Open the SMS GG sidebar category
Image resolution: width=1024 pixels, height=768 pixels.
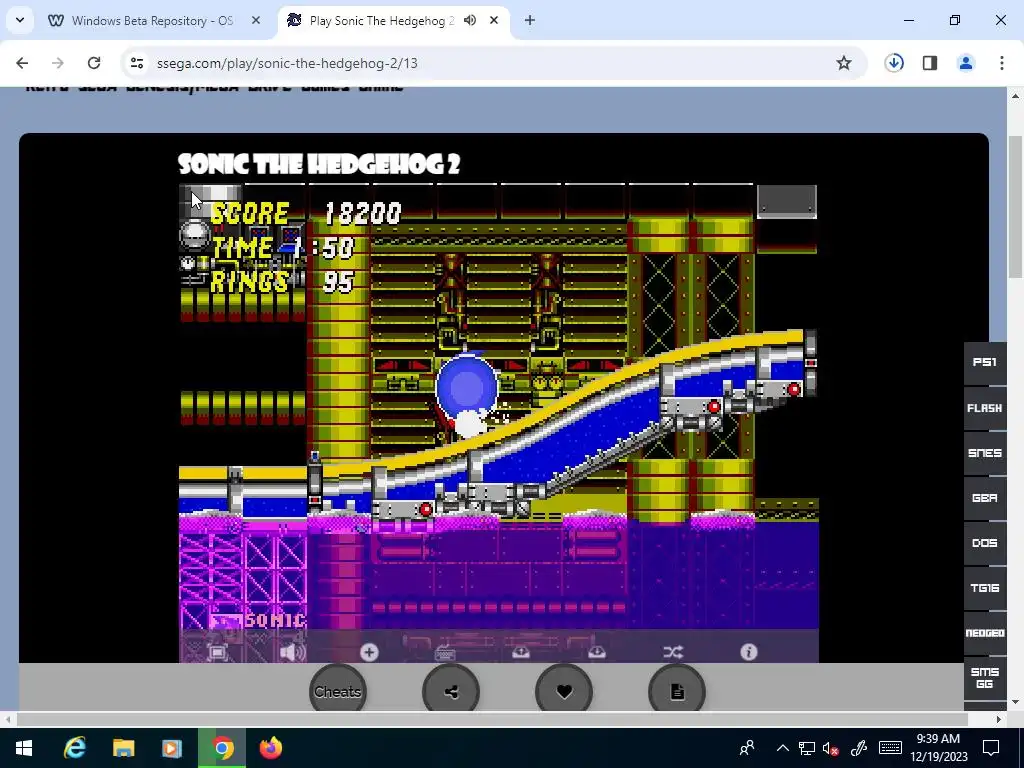[x=985, y=678]
